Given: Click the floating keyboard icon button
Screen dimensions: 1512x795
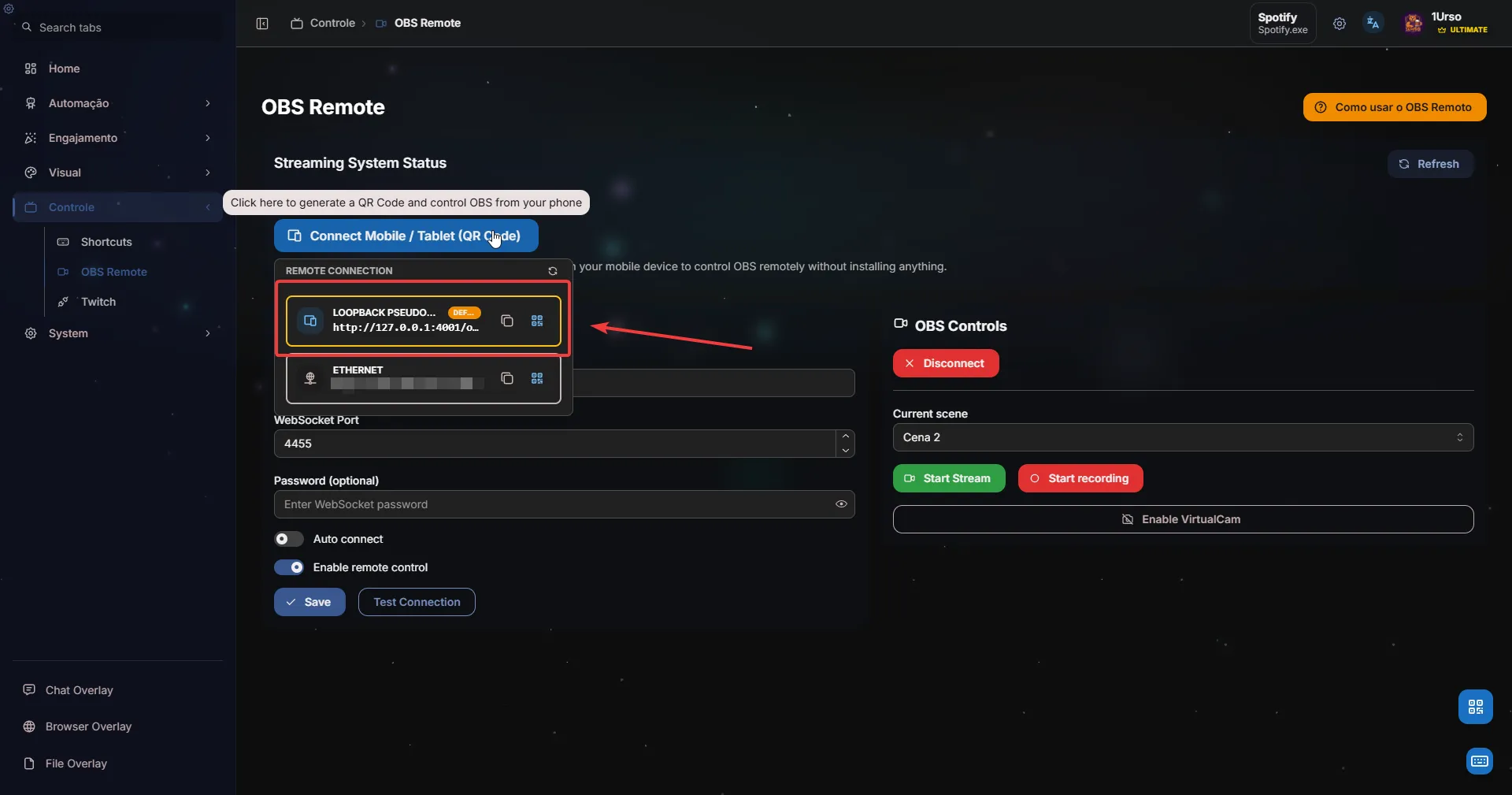Looking at the screenshot, I should coord(1479,761).
